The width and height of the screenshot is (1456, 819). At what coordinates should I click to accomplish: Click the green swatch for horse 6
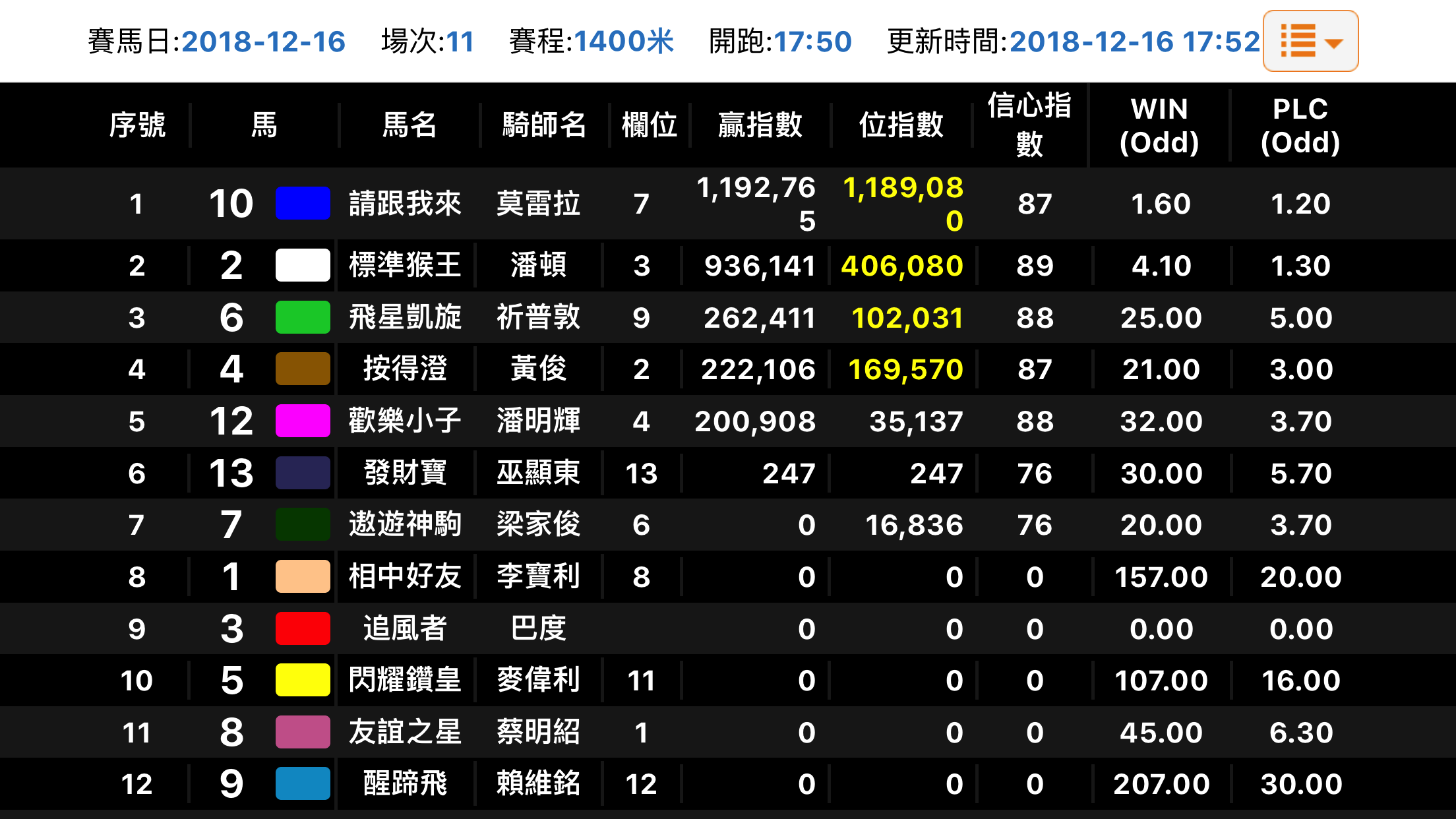pyautogui.click(x=302, y=317)
